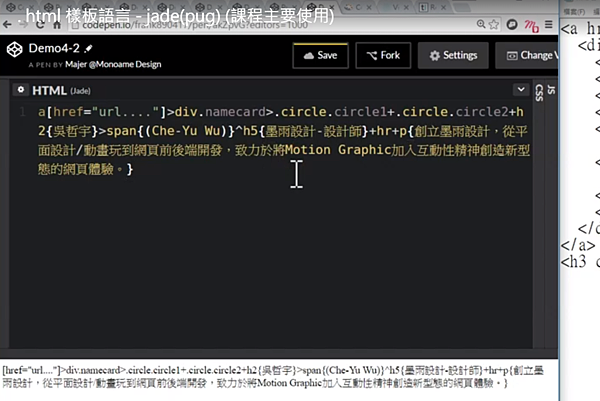Click browser back arrow
Viewport: 600px width, 401px height.
[x=7, y=25]
